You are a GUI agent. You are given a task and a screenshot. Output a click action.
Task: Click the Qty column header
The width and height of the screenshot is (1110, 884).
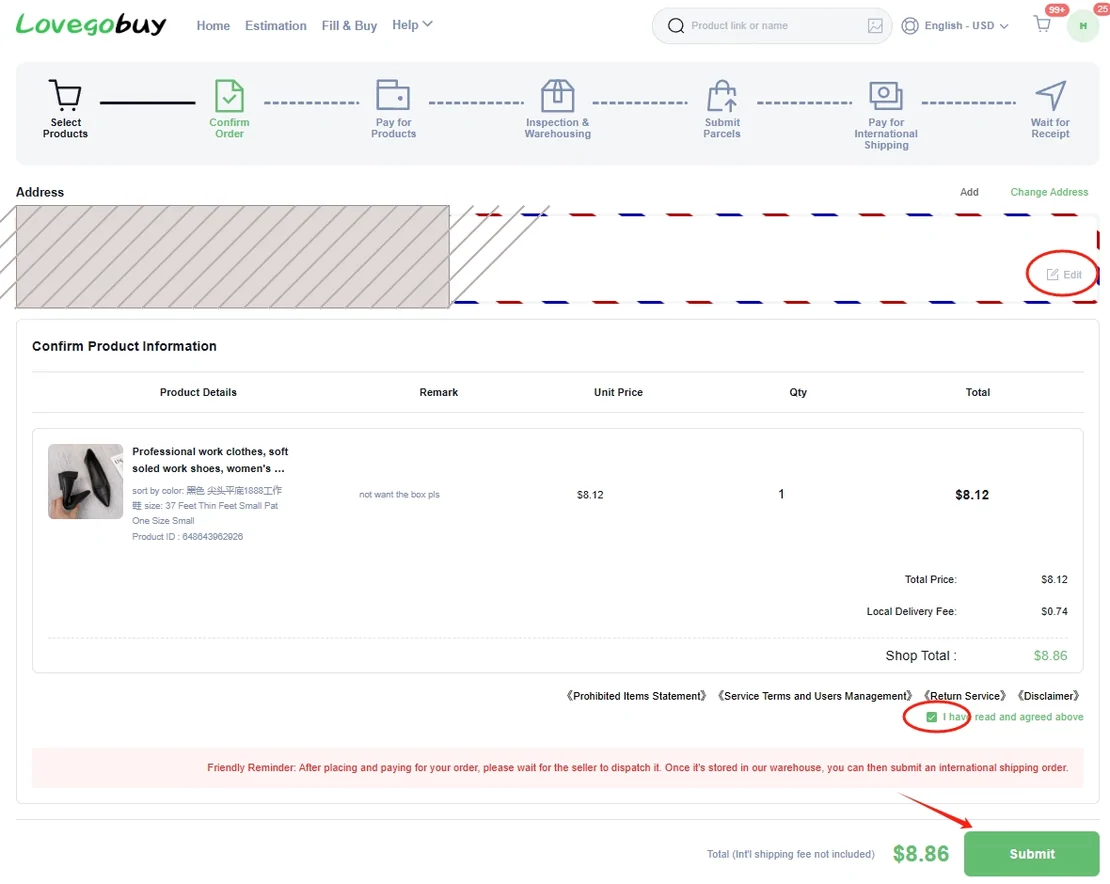[798, 392]
